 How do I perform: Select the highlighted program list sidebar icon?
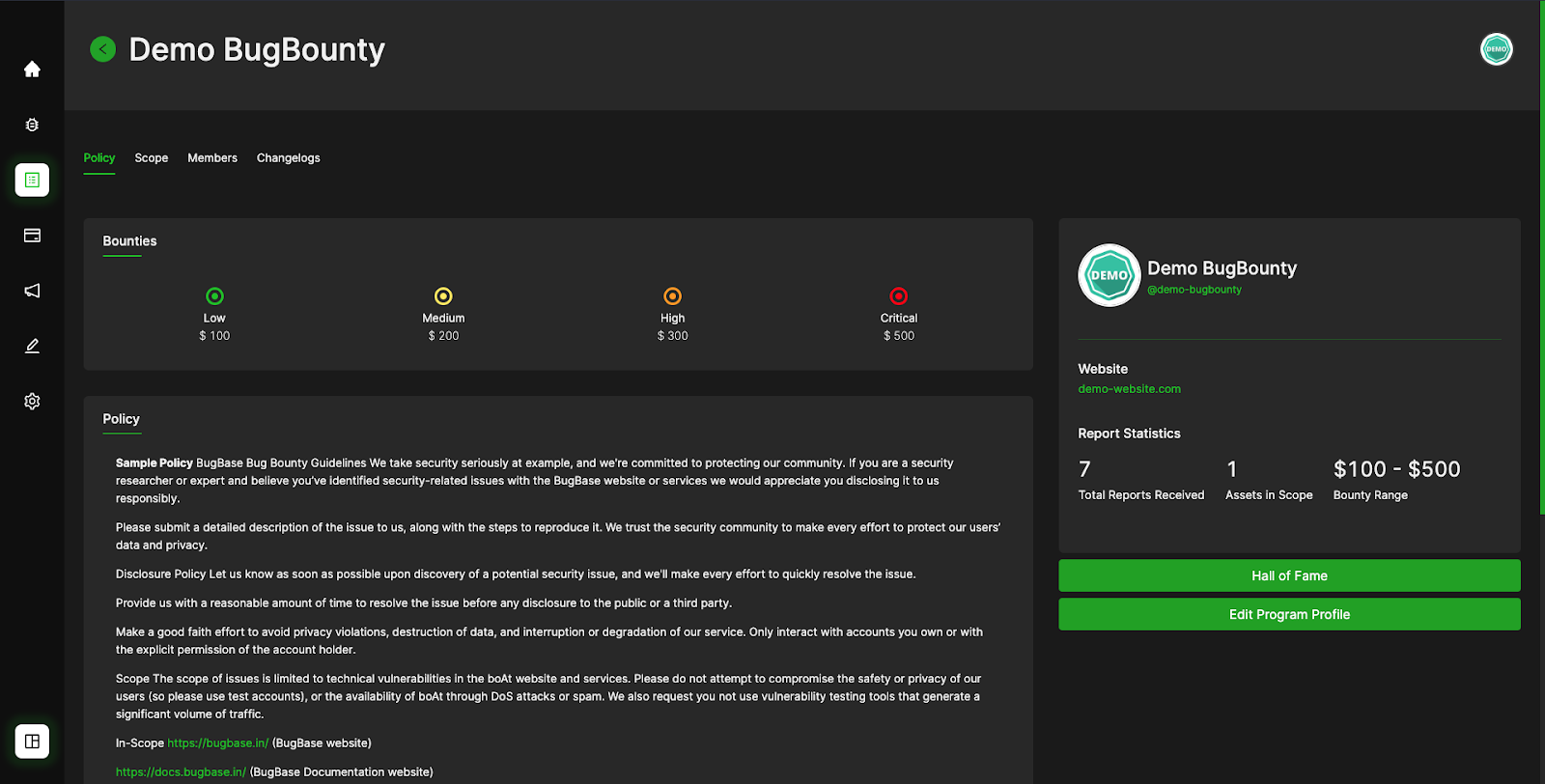(x=32, y=180)
